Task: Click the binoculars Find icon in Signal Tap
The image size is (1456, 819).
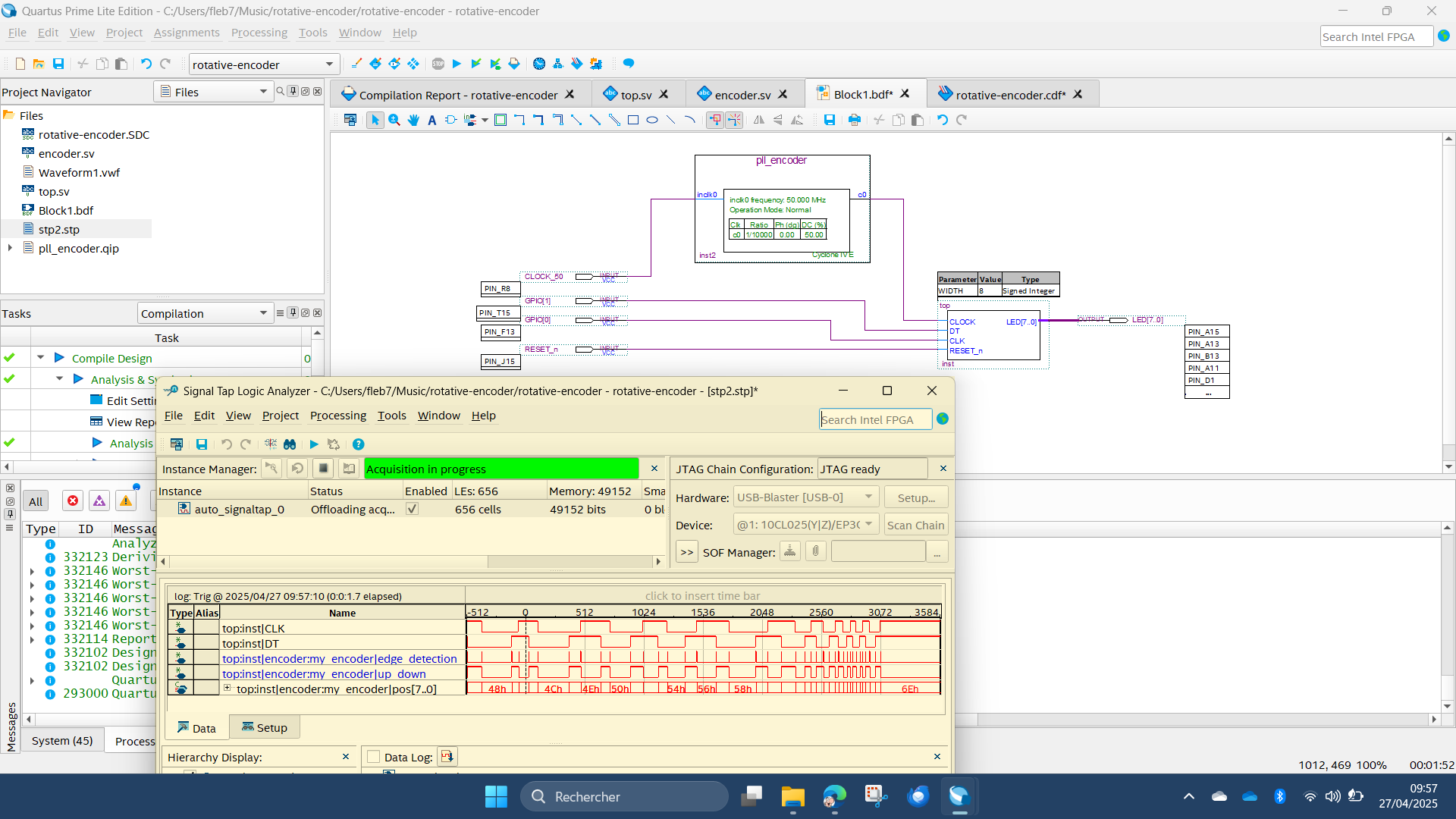Action: tap(290, 444)
